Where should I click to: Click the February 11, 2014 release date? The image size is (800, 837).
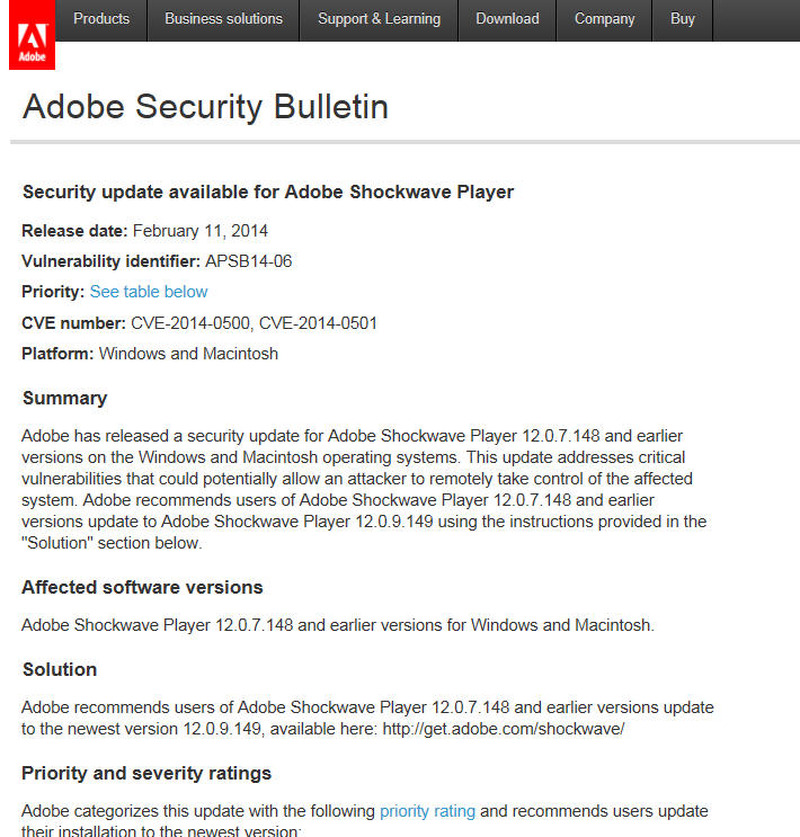(x=200, y=231)
